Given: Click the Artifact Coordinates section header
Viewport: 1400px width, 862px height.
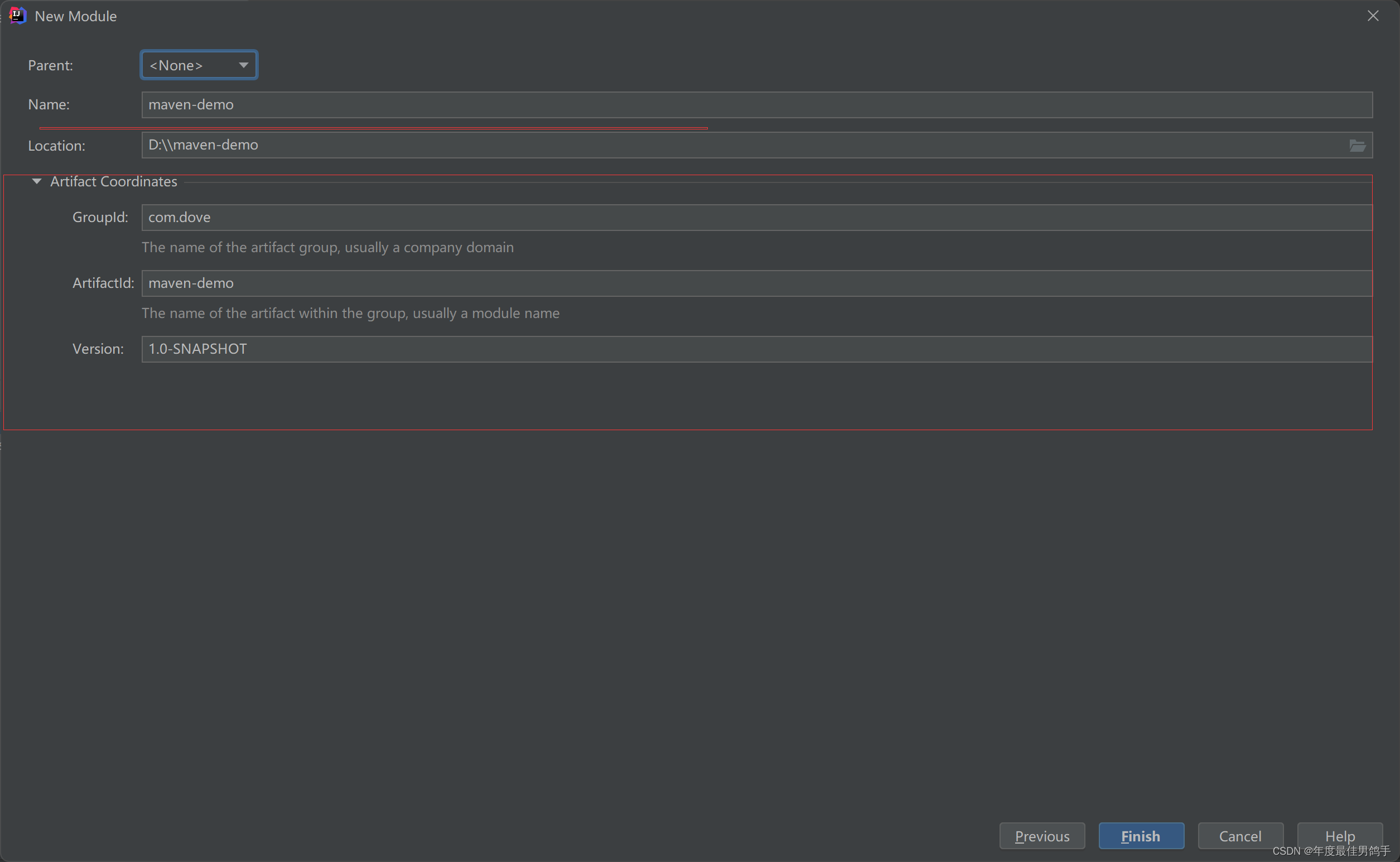Looking at the screenshot, I should tap(114, 181).
